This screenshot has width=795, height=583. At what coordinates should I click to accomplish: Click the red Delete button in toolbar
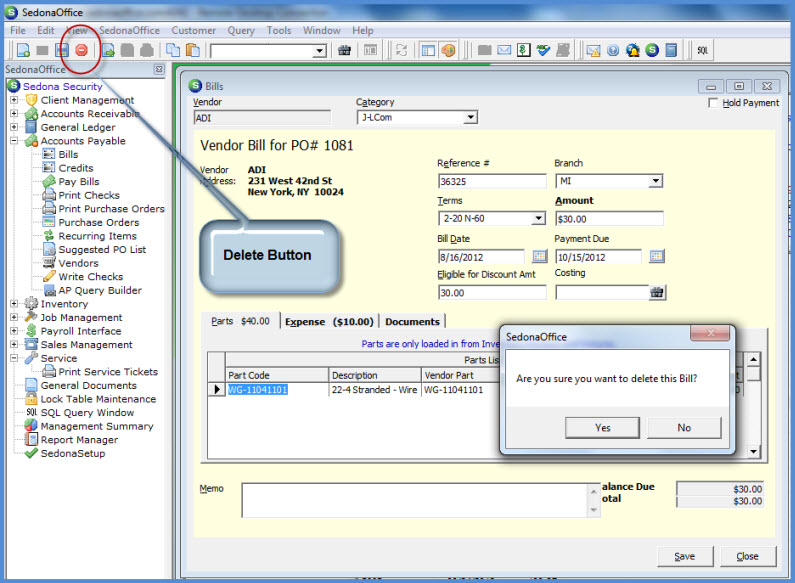point(81,50)
